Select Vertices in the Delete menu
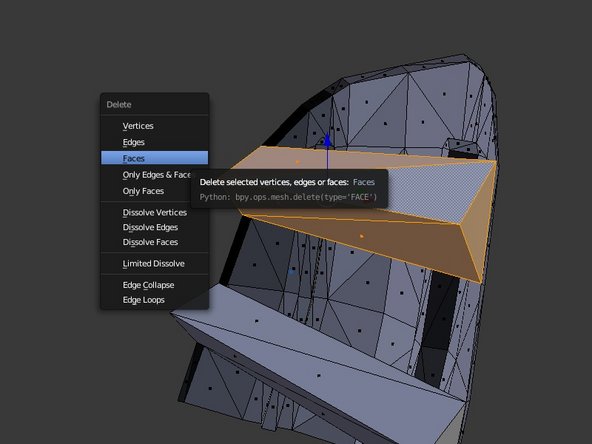The image size is (592, 444). 154,126
